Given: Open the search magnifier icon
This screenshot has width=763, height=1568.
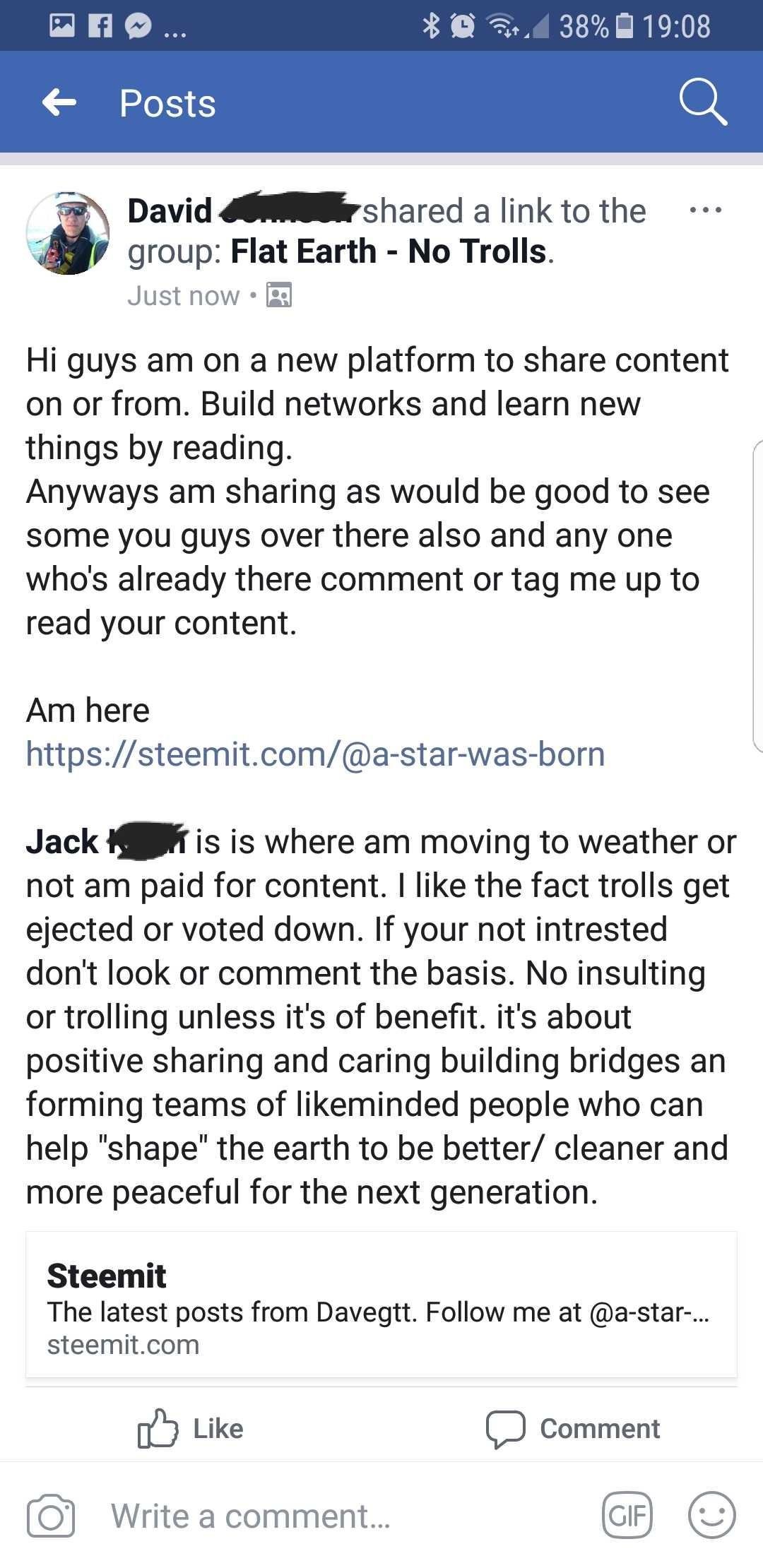Looking at the screenshot, I should coord(703,103).
